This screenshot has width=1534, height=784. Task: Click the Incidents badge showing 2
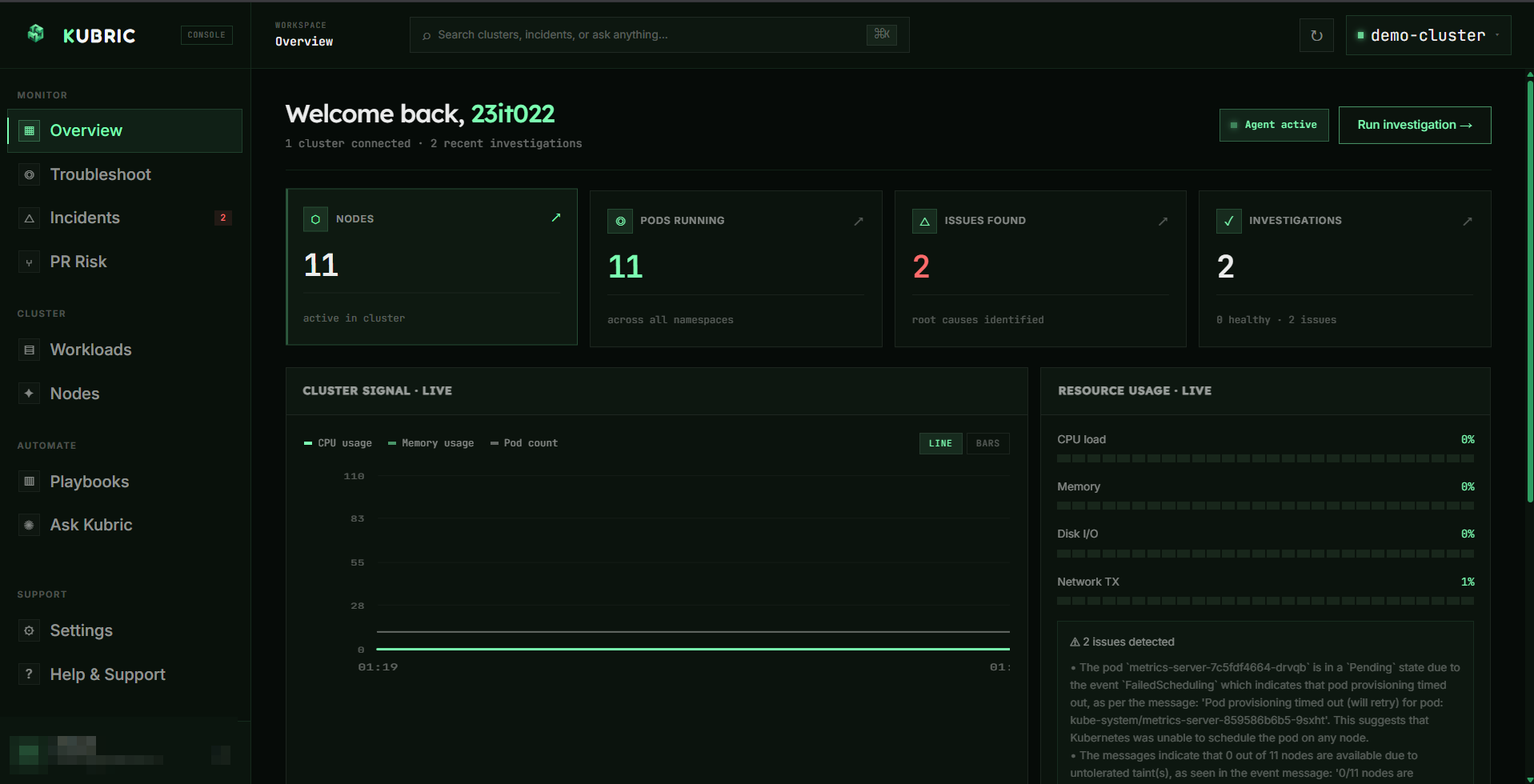(223, 218)
